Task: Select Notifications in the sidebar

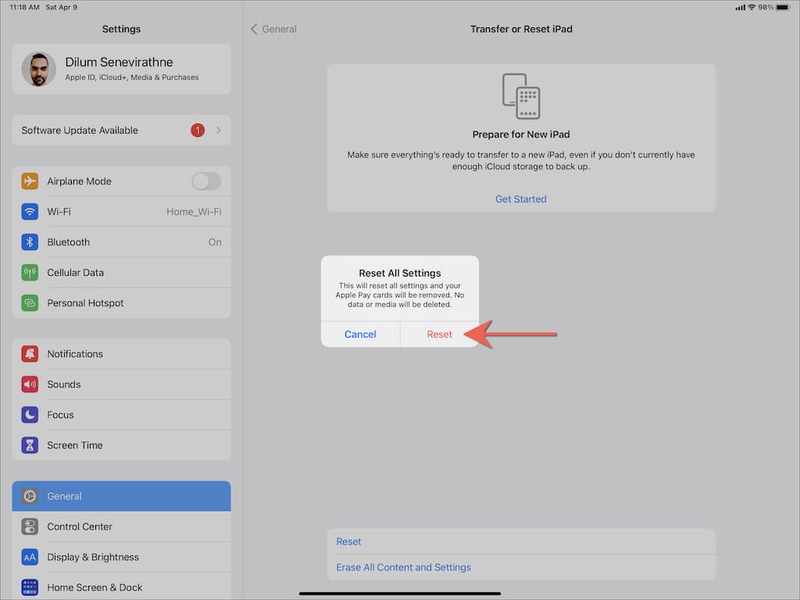Action: [121, 354]
